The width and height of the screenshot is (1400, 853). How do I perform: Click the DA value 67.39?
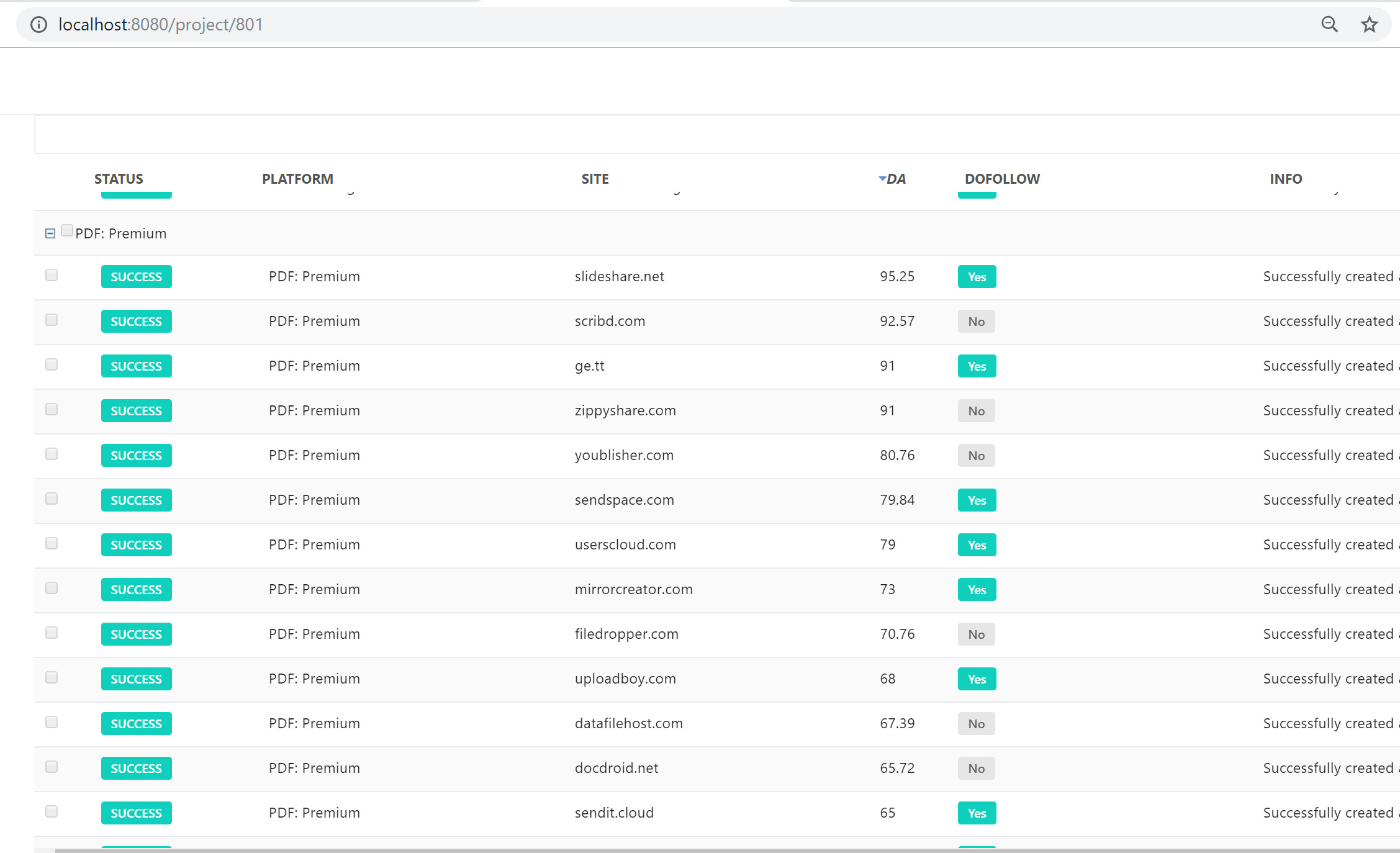click(897, 723)
